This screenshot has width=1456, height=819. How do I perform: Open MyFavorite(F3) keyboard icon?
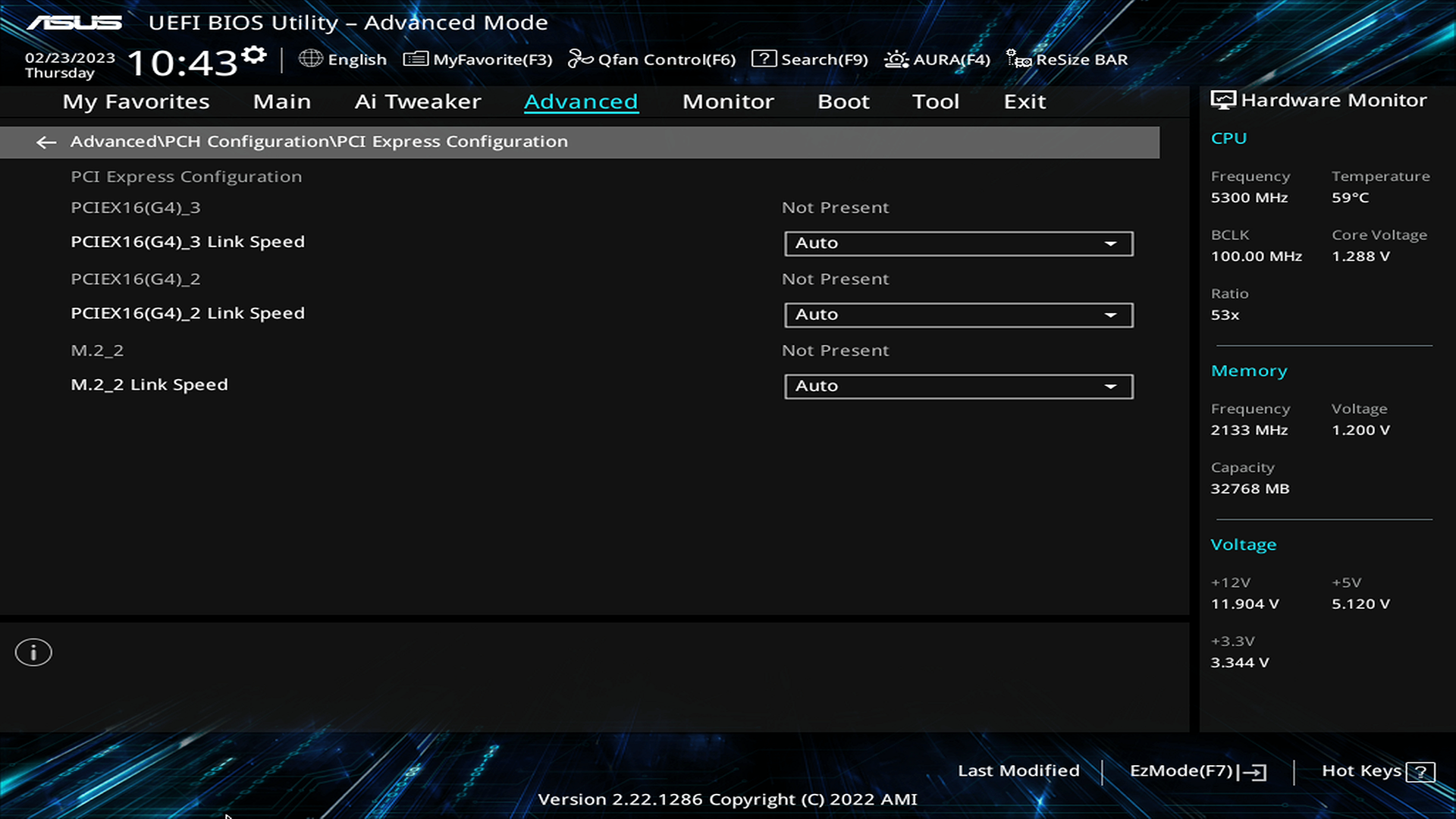[416, 59]
